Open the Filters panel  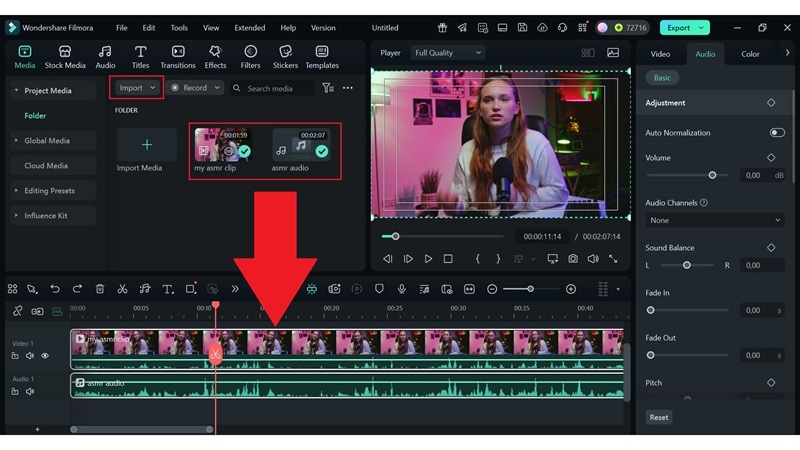pyautogui.click(x=250, y=57)
